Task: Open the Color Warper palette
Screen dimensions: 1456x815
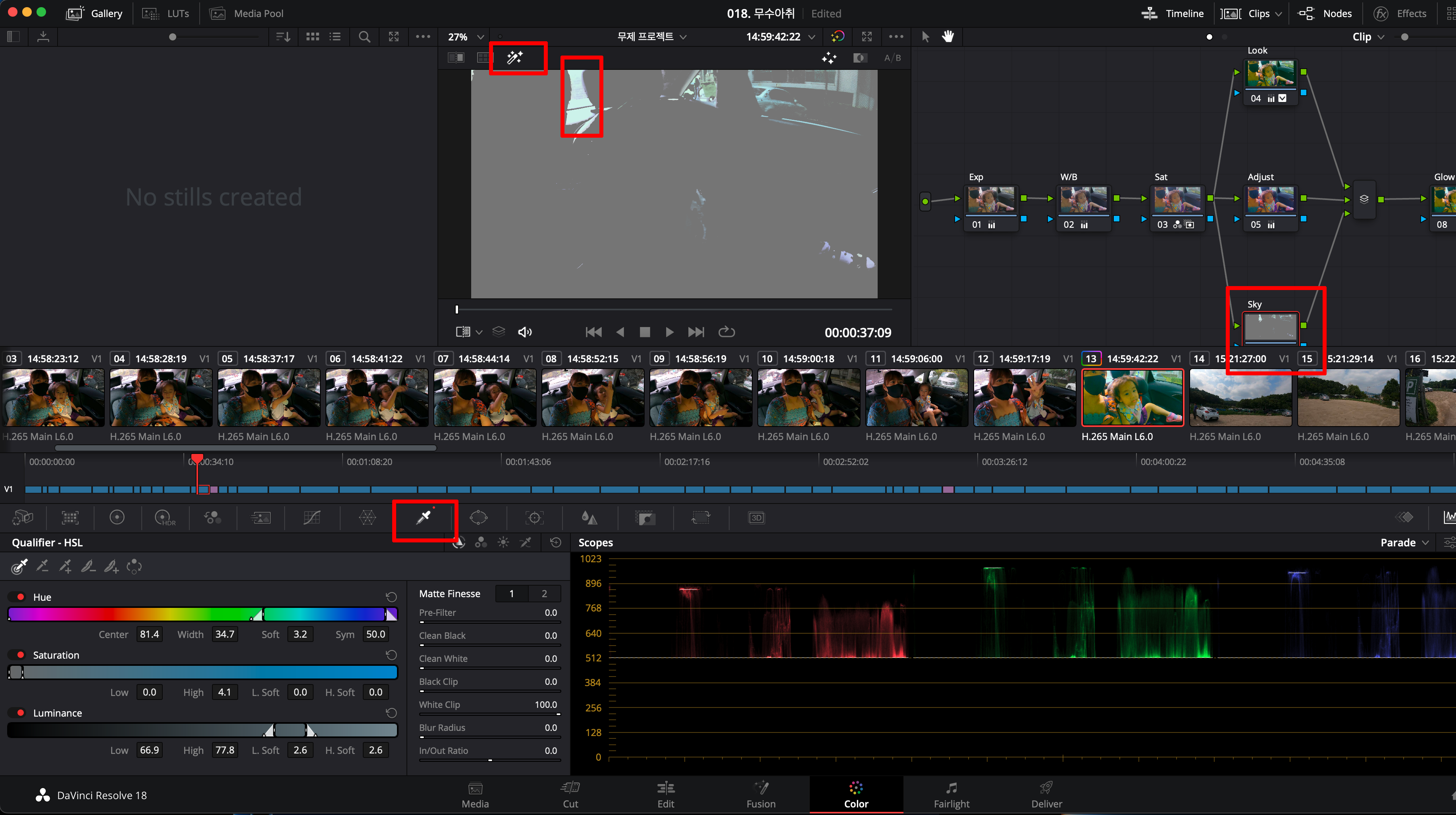Action: tap(368, 517)
